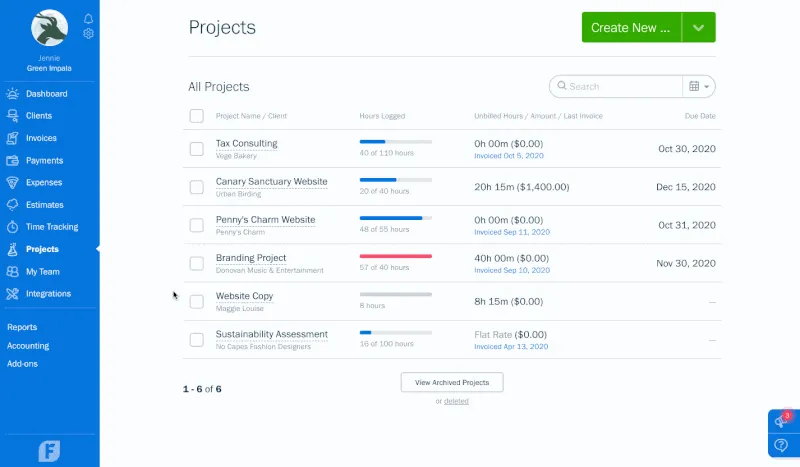Open the announcements megaphone icon
800x467 pixels.
(780, 422)
